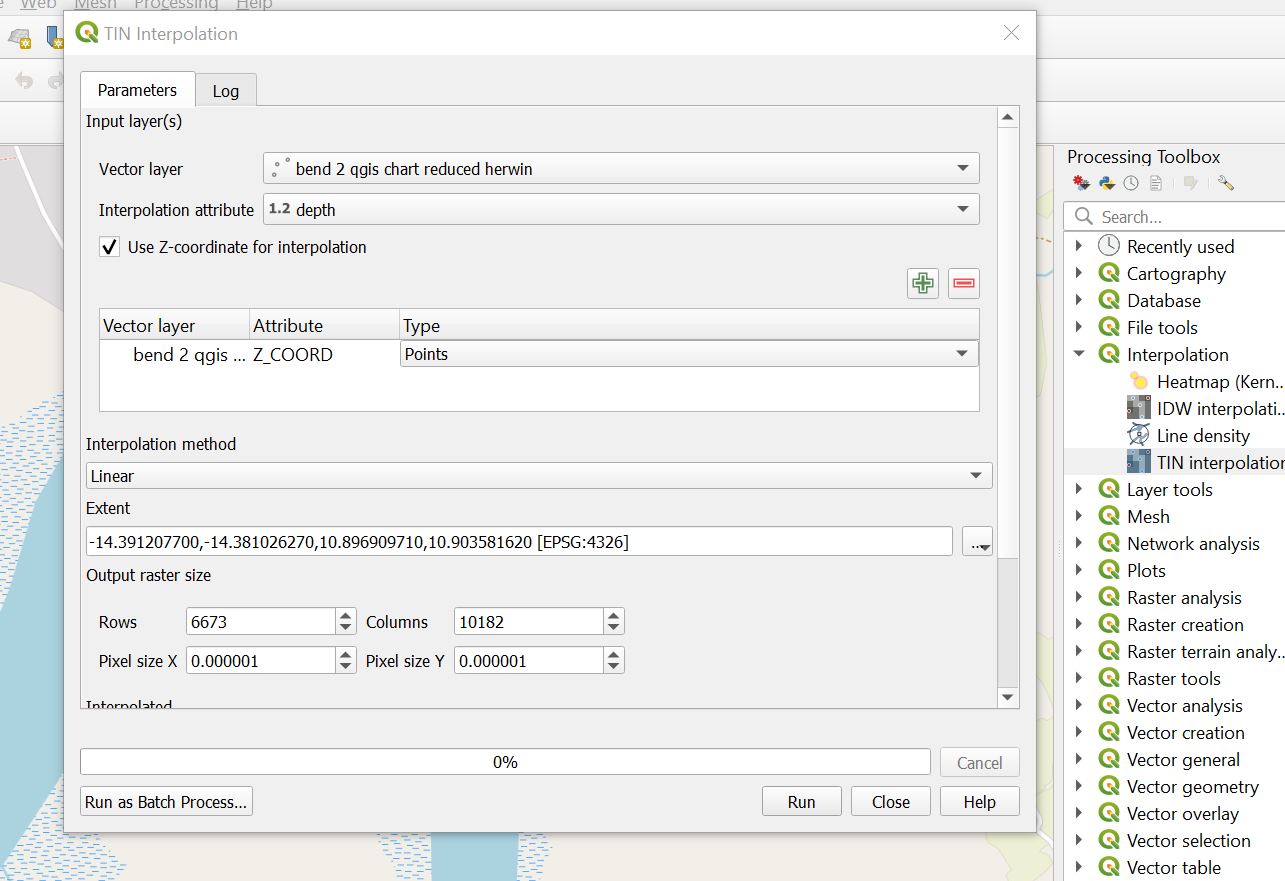This screenshot has height=881, width=1285.
Task: Click the Help button in dialog
Action: [980, 802]
